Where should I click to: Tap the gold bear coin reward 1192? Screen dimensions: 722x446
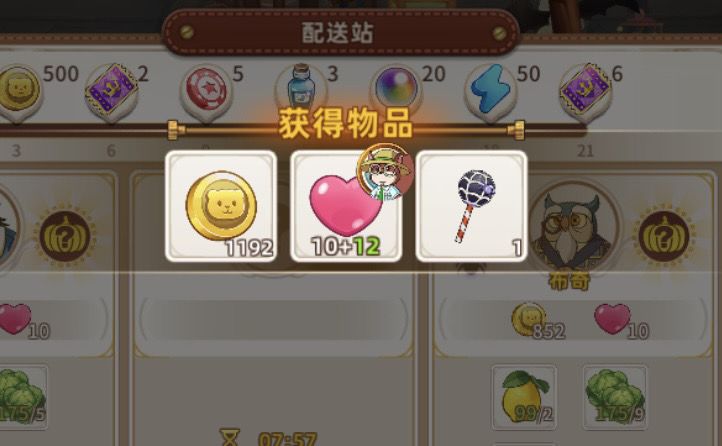(221, 206)
